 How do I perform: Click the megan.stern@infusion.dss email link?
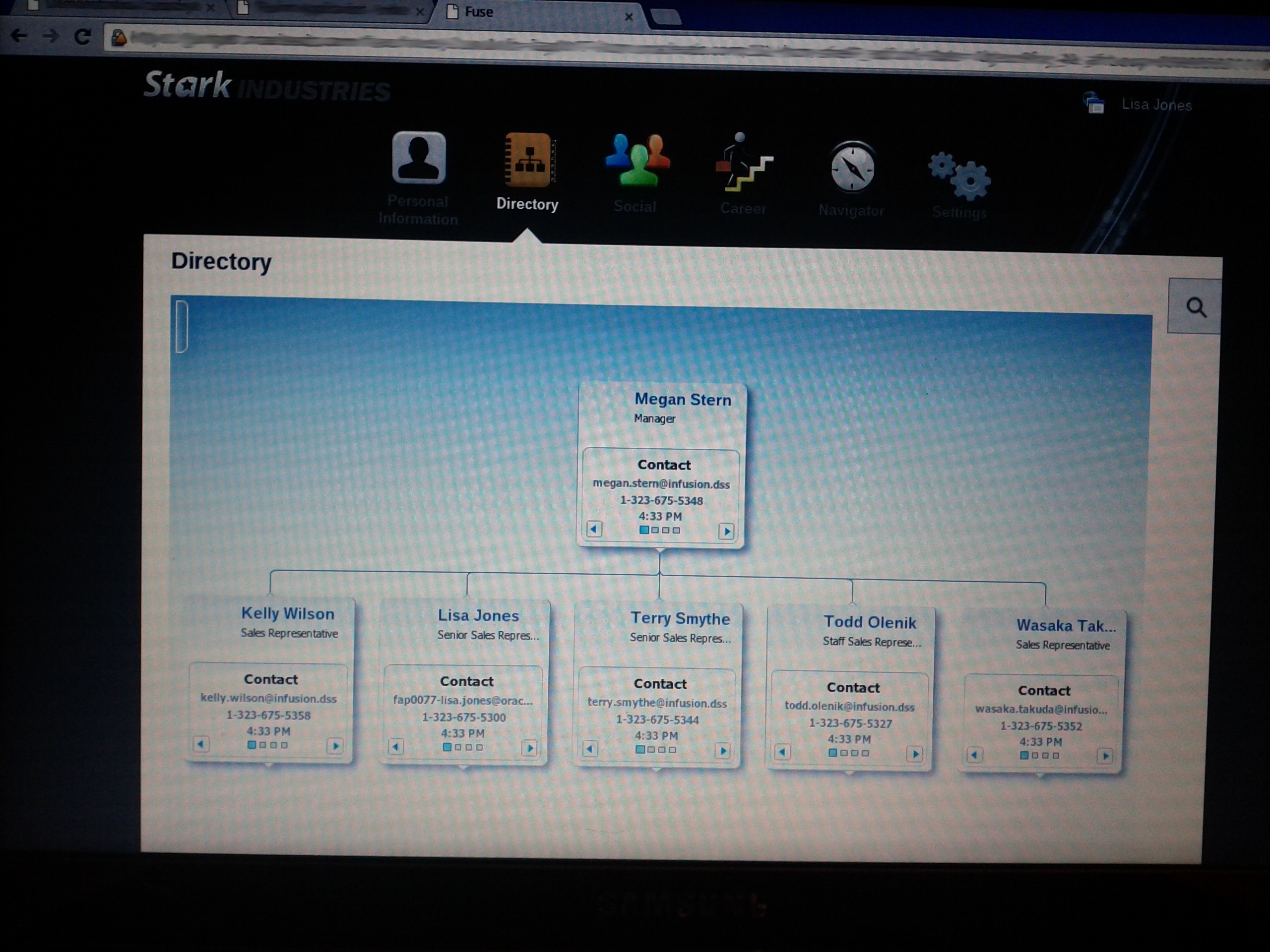click(661, 484)
